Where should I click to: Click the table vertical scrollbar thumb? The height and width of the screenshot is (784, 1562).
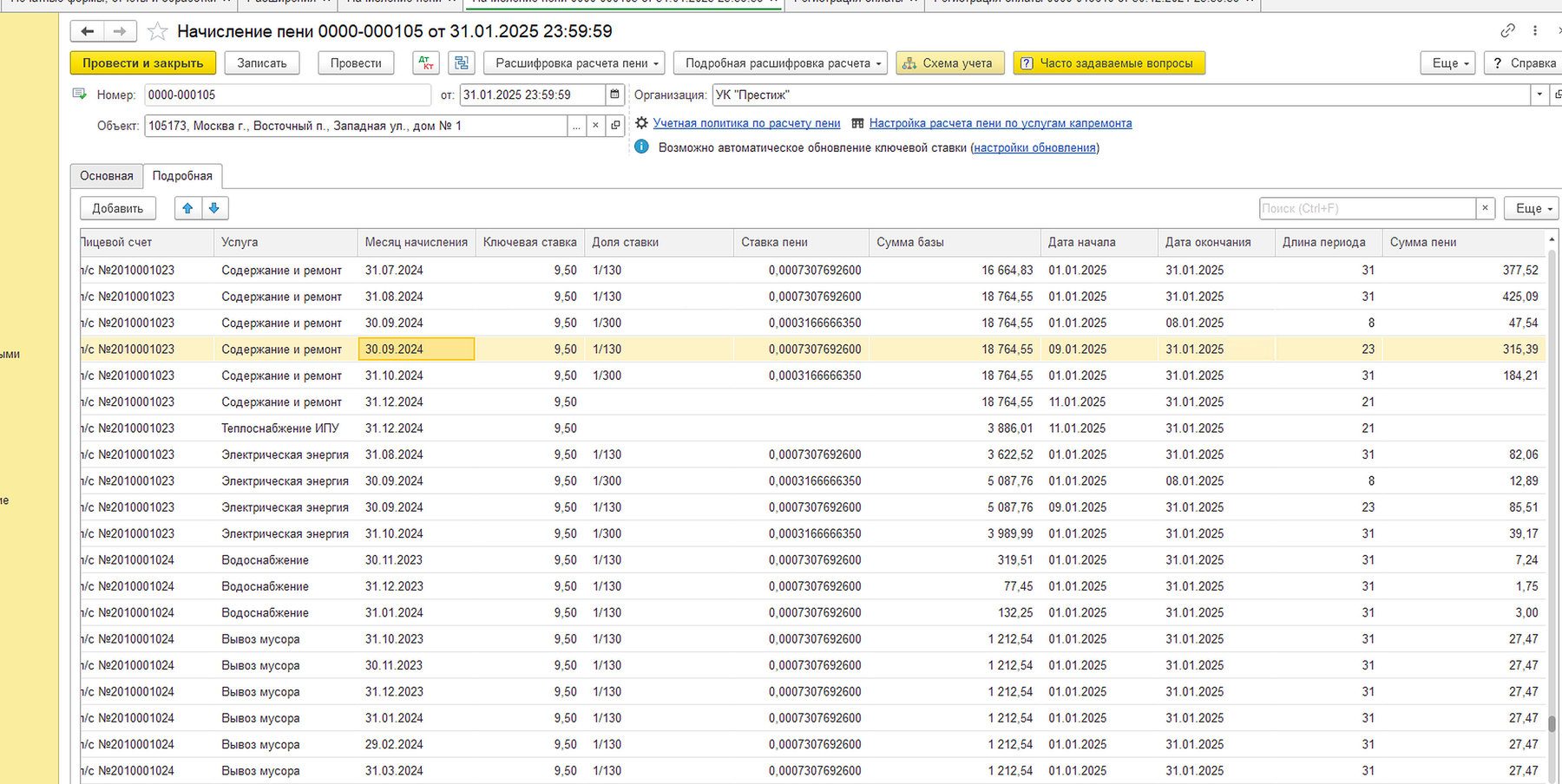point(1552,723)
